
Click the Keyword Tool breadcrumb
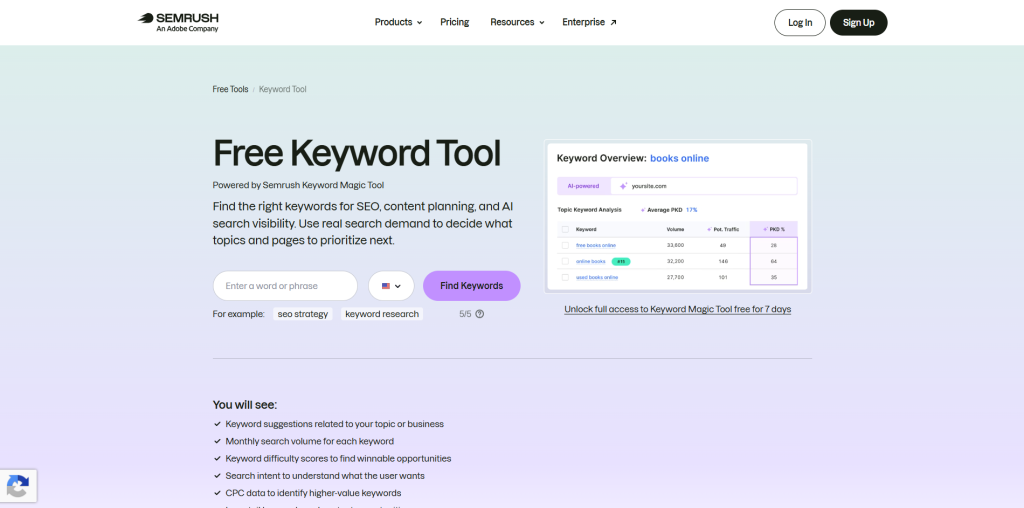(283, 89)
